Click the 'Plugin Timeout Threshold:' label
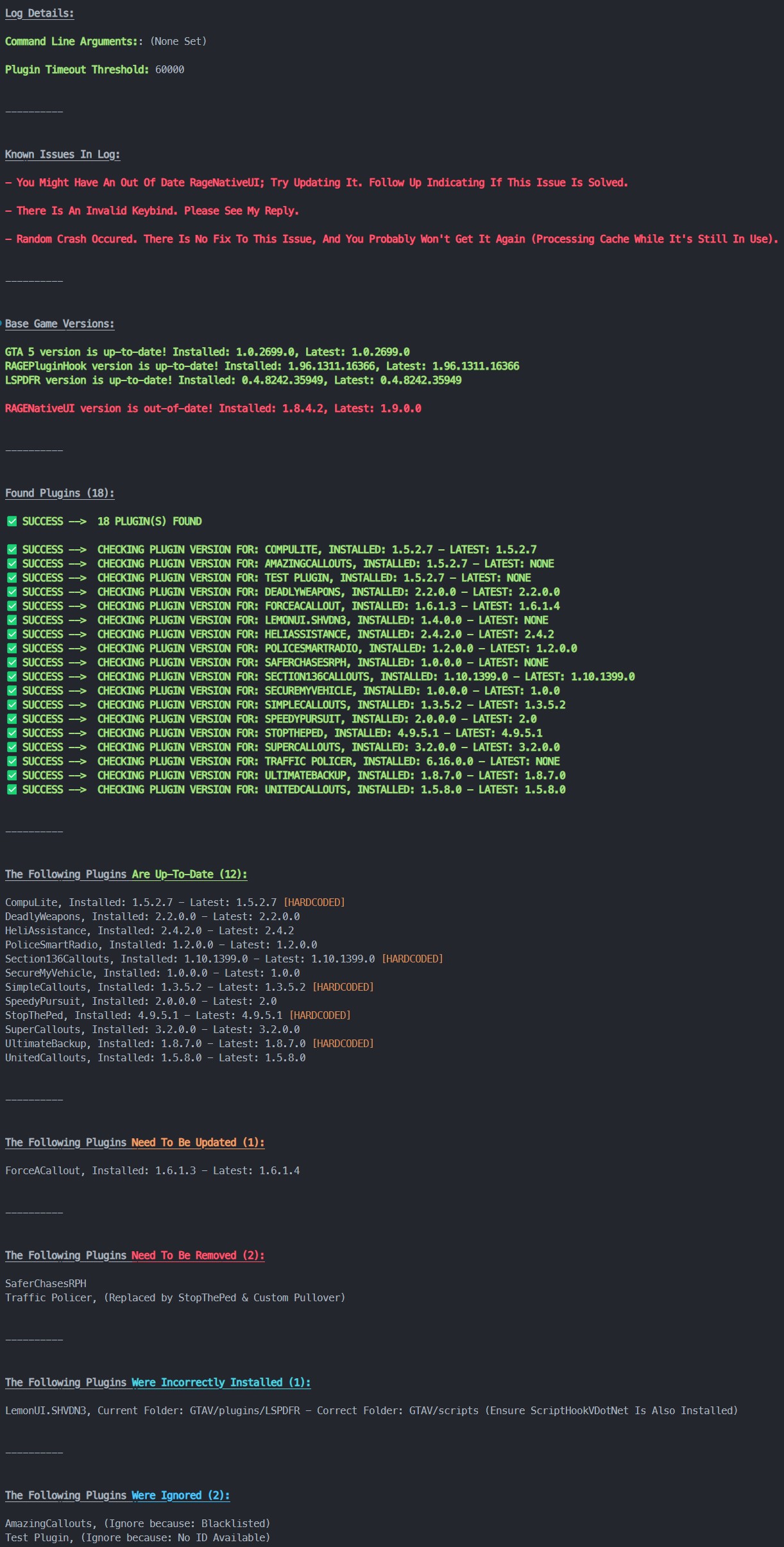The image size is (784, 1547). pyautogui.click(x=78, y=70)
